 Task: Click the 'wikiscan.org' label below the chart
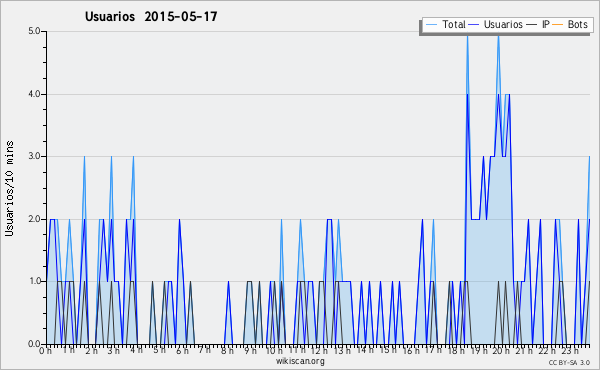[300, 361]
